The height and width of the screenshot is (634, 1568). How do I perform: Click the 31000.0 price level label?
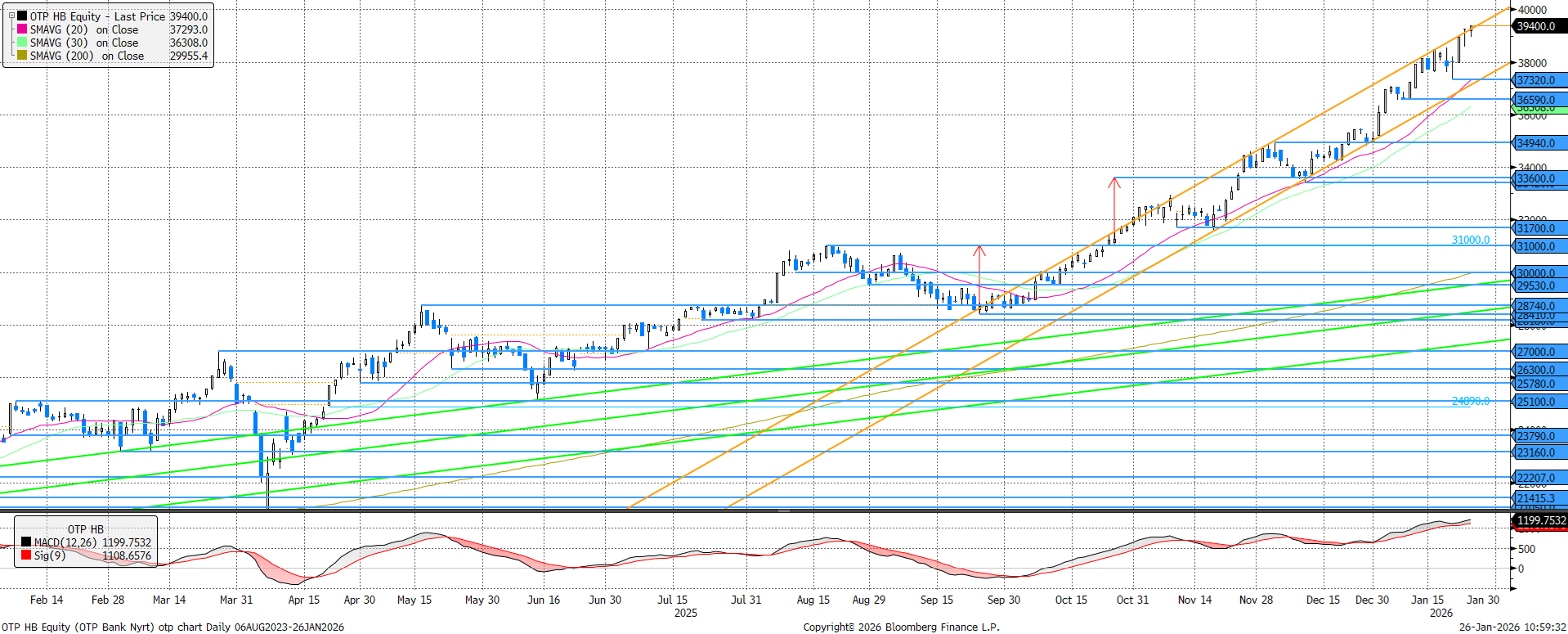click(x=1537, y=246)
